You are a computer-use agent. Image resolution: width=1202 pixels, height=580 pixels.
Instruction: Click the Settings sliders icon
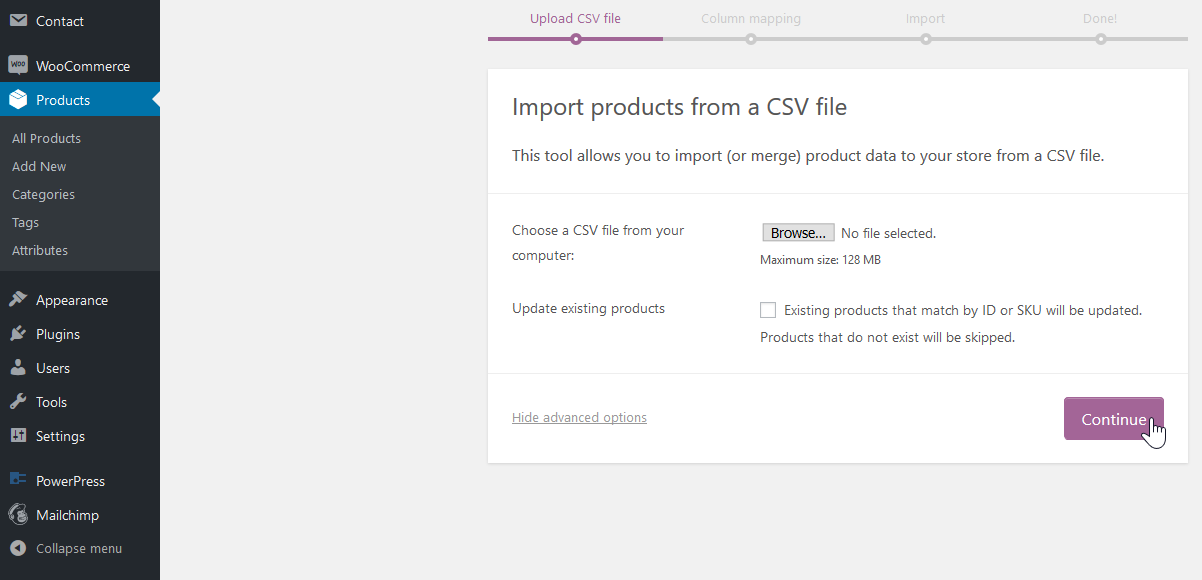pyautogui.click(x=18, y=436)
